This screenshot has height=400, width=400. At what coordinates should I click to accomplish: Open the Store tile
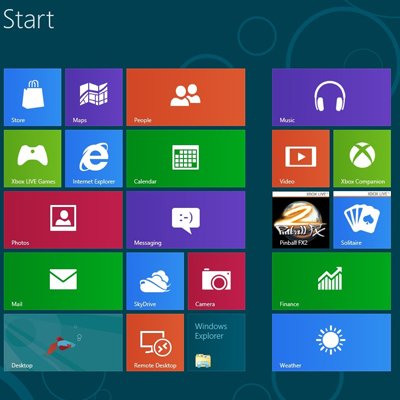[33, 97]
